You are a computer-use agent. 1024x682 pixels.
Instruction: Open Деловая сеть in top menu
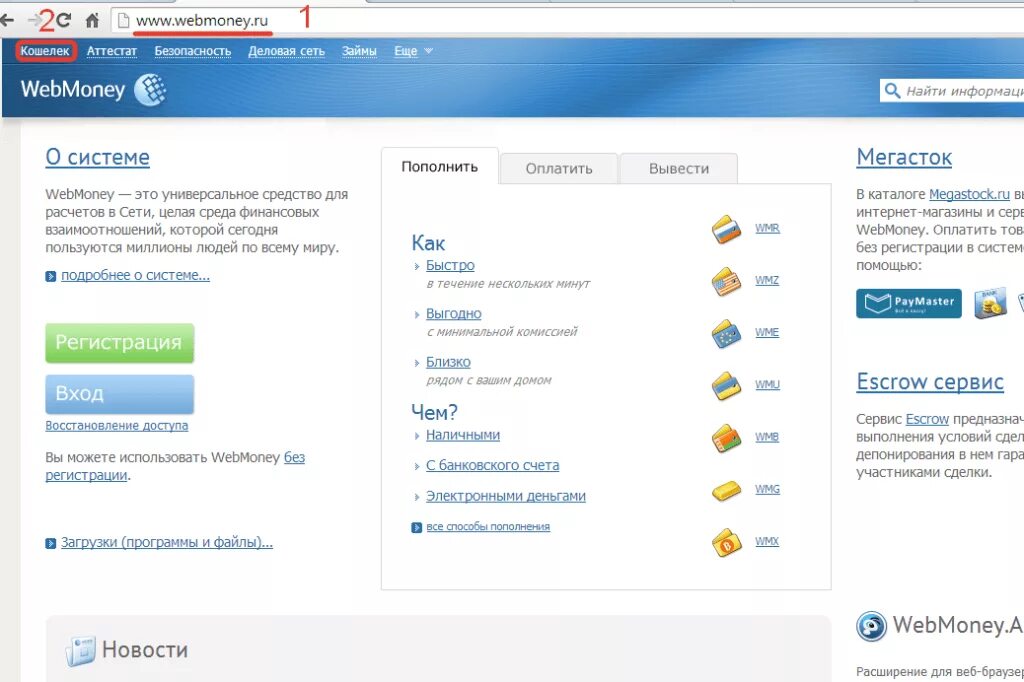point(286,51)
